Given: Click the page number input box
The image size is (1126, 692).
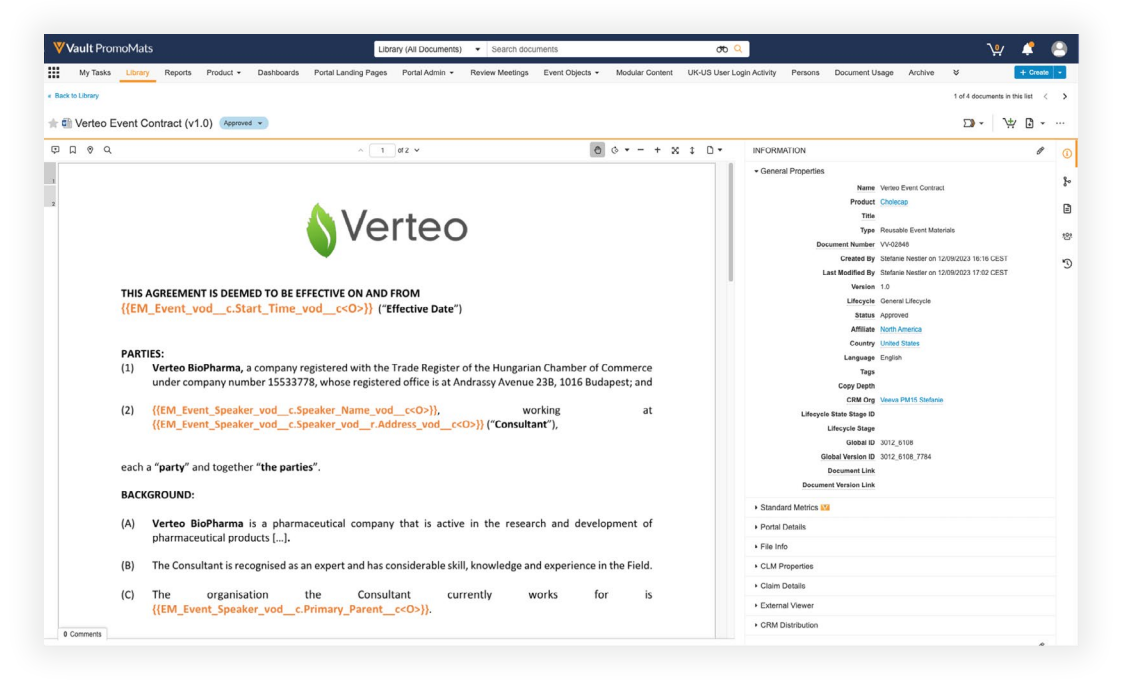Looking at the screenshot, I should pos(382,151).
